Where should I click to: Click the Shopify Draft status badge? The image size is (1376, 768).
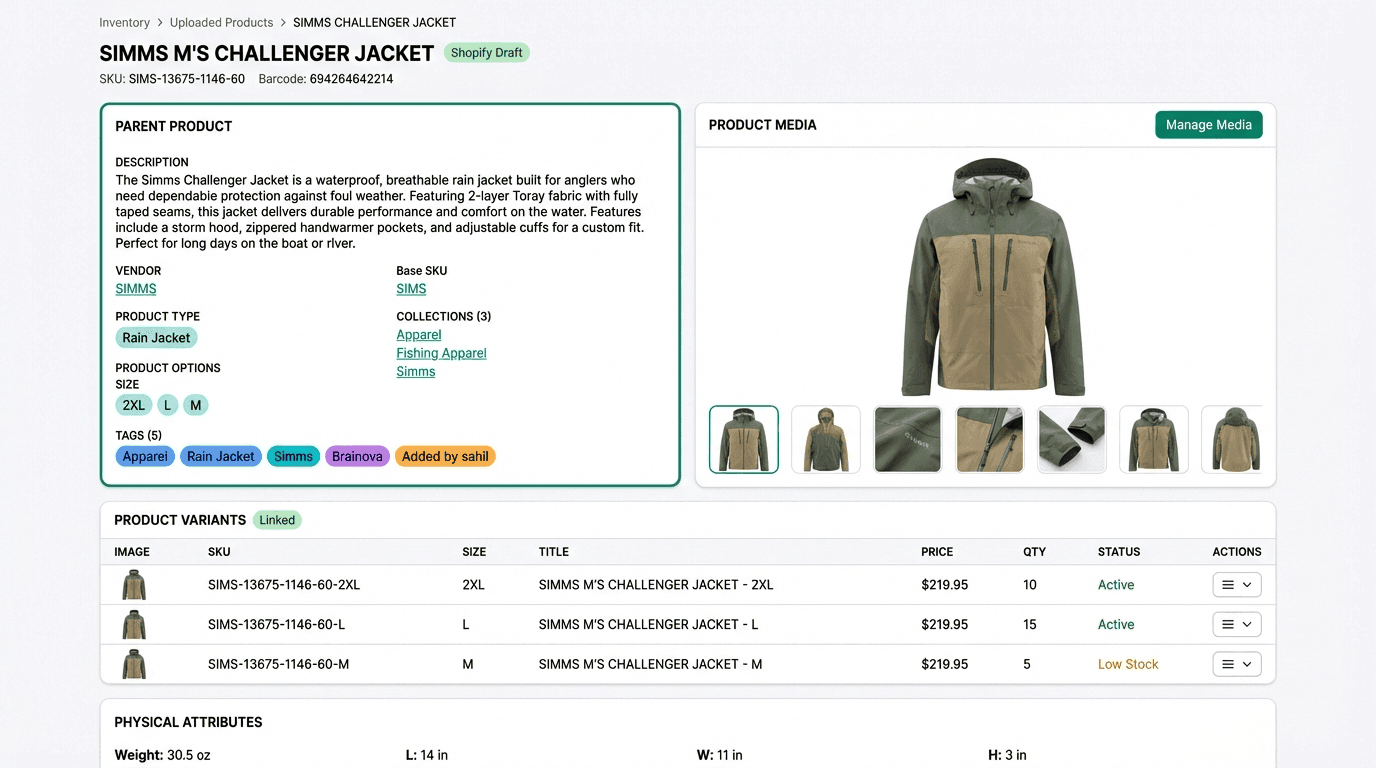pos(487,52)
